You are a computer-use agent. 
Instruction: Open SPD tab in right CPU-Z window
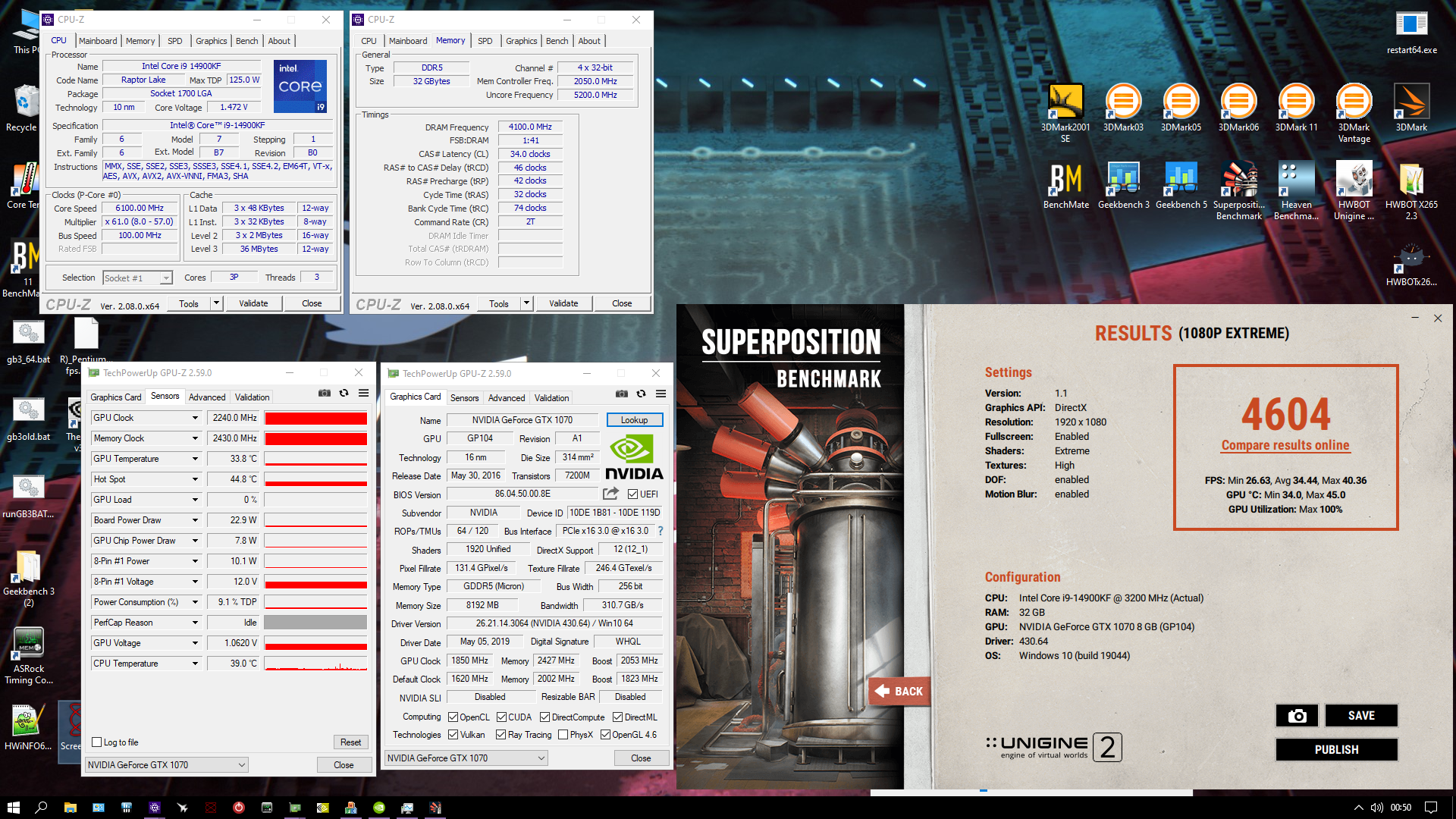[x=485, y=41]
